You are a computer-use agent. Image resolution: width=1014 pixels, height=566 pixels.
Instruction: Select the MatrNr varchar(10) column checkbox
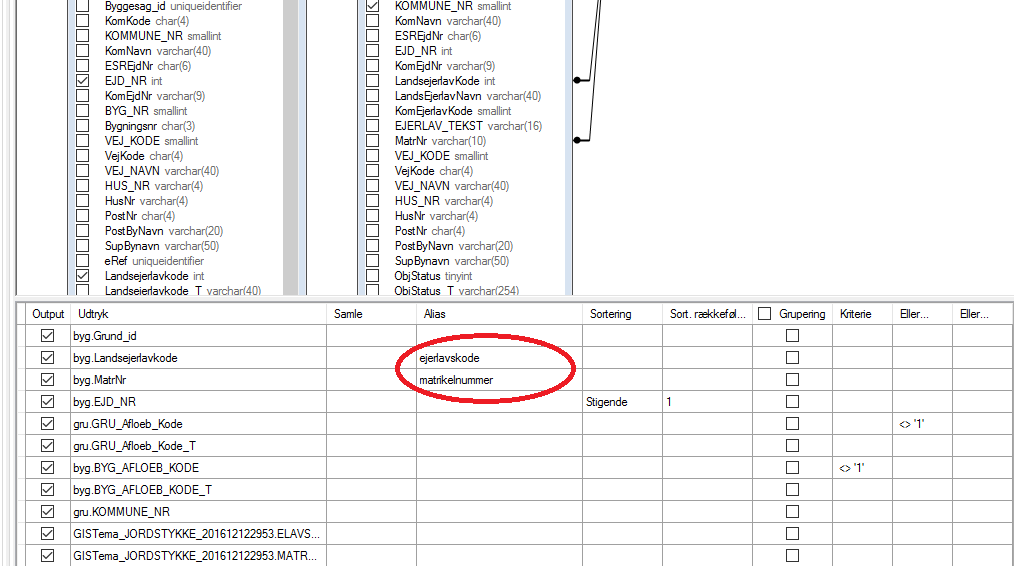click(373, 141)
